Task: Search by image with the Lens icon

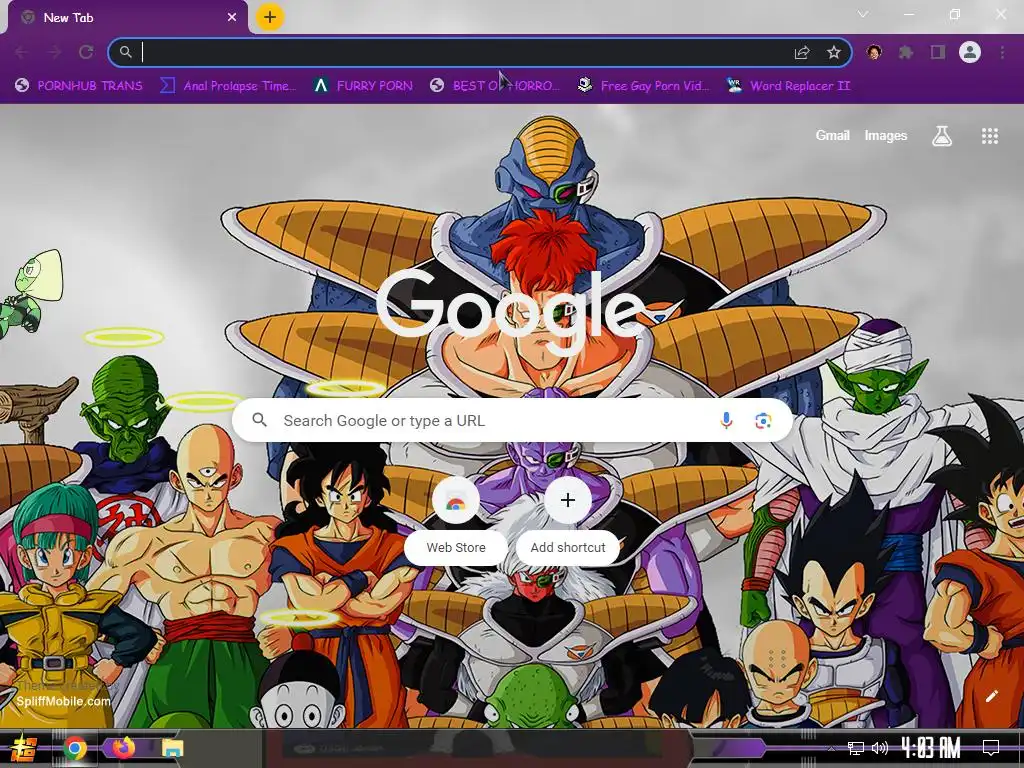Action: pyautogui.click(x=763, y=421)
